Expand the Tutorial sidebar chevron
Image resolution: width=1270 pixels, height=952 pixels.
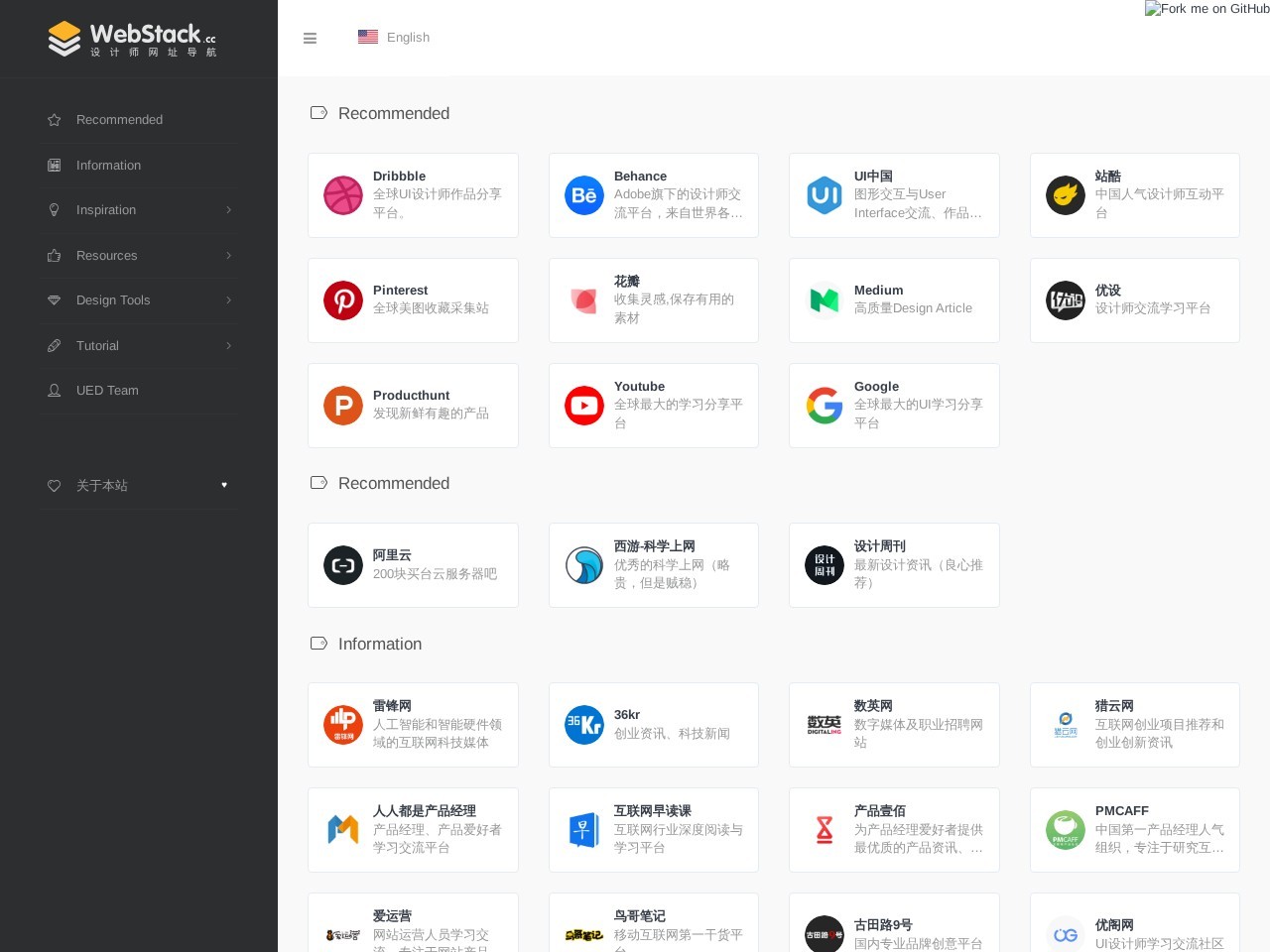pos(228,346)
